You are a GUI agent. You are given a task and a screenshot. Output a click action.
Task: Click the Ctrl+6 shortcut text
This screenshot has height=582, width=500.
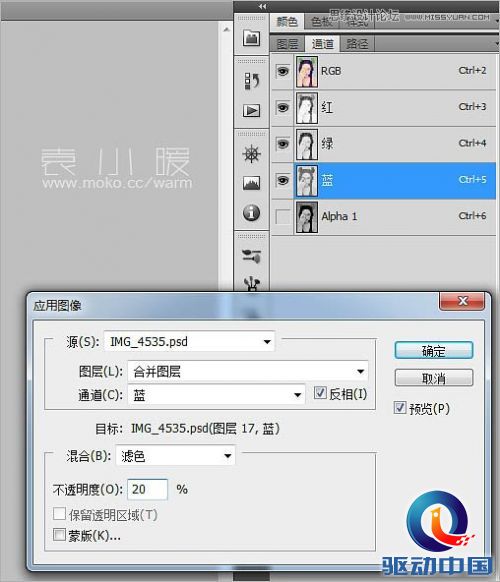[472, 216]
